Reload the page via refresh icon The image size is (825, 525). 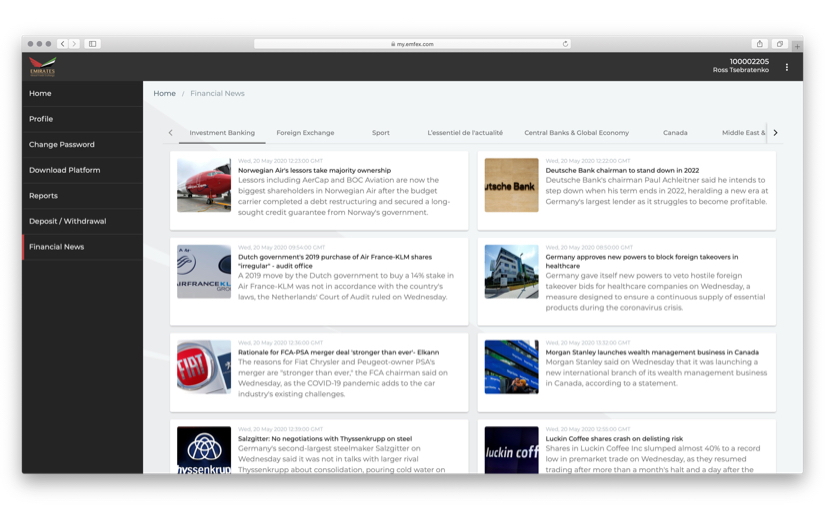click(x=565, y=44)
